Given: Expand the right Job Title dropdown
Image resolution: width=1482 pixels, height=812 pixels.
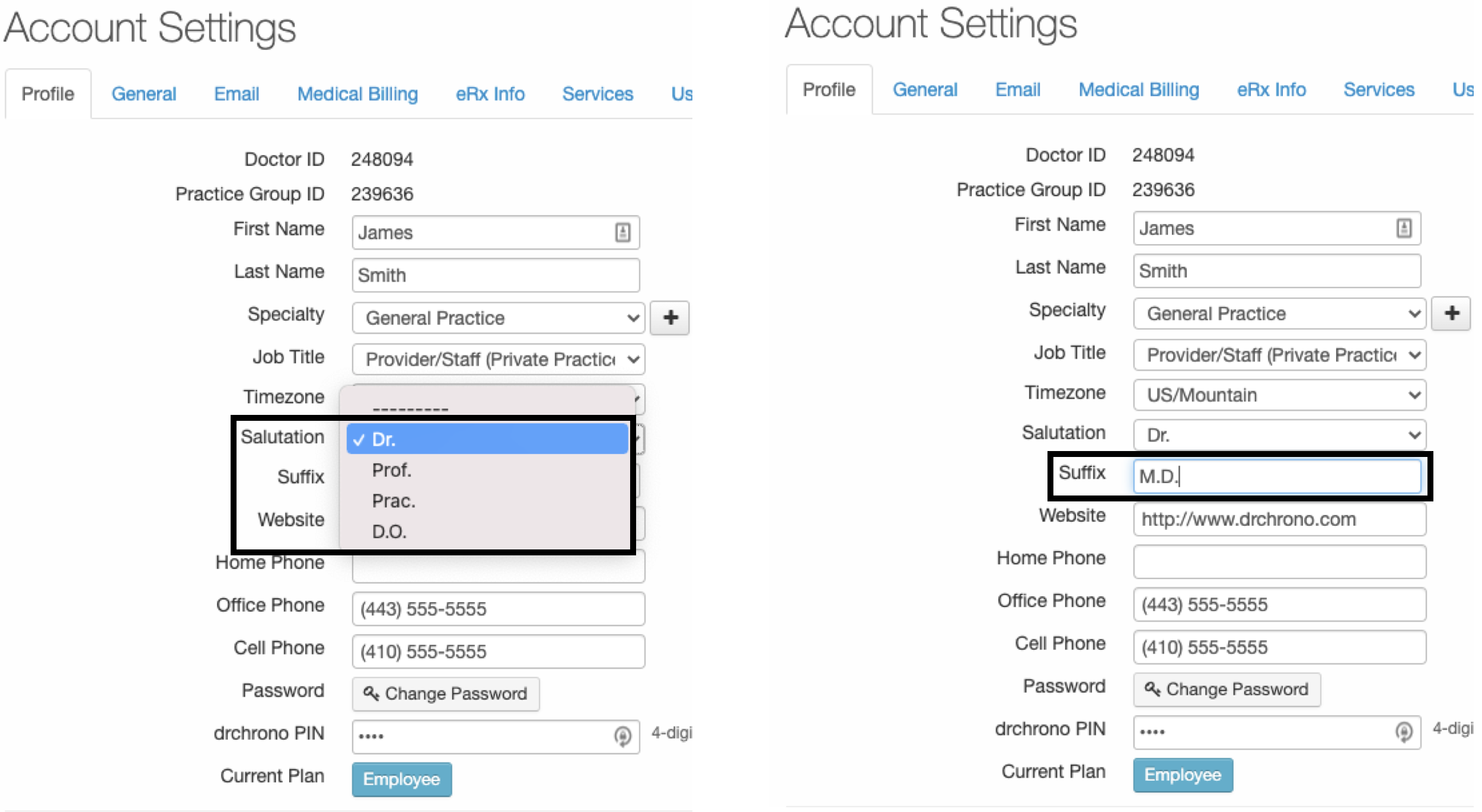Looking at the screenshot, I should pos(1280,355).
